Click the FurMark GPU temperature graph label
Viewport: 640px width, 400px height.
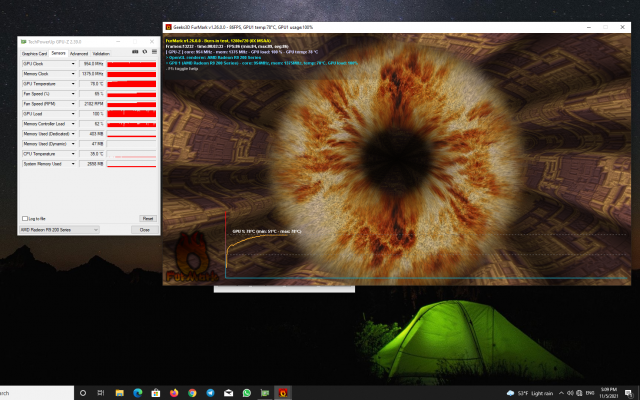point(267,231)
